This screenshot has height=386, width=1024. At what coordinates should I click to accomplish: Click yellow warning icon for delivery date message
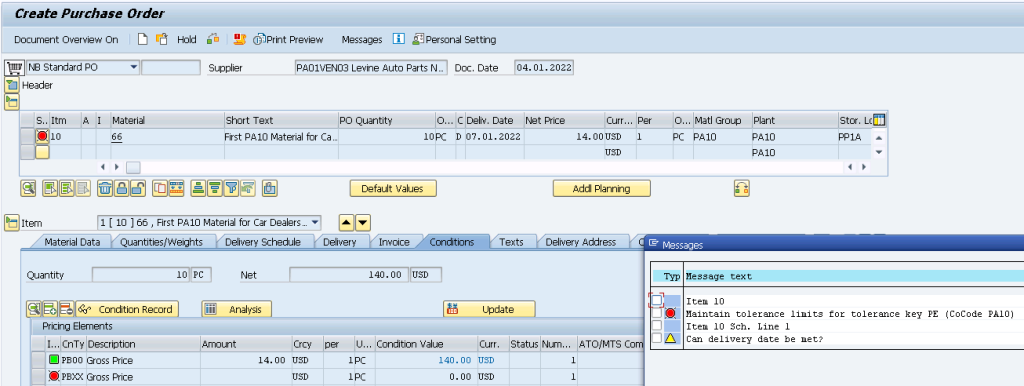(x=670, y=338)
